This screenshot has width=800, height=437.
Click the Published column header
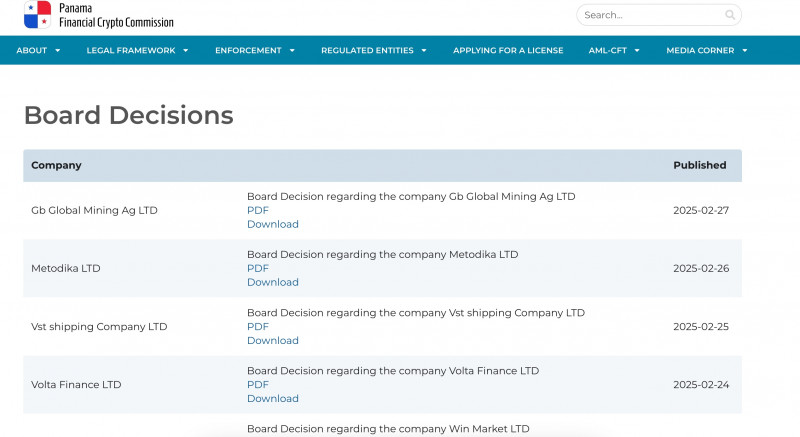point(699,165)
